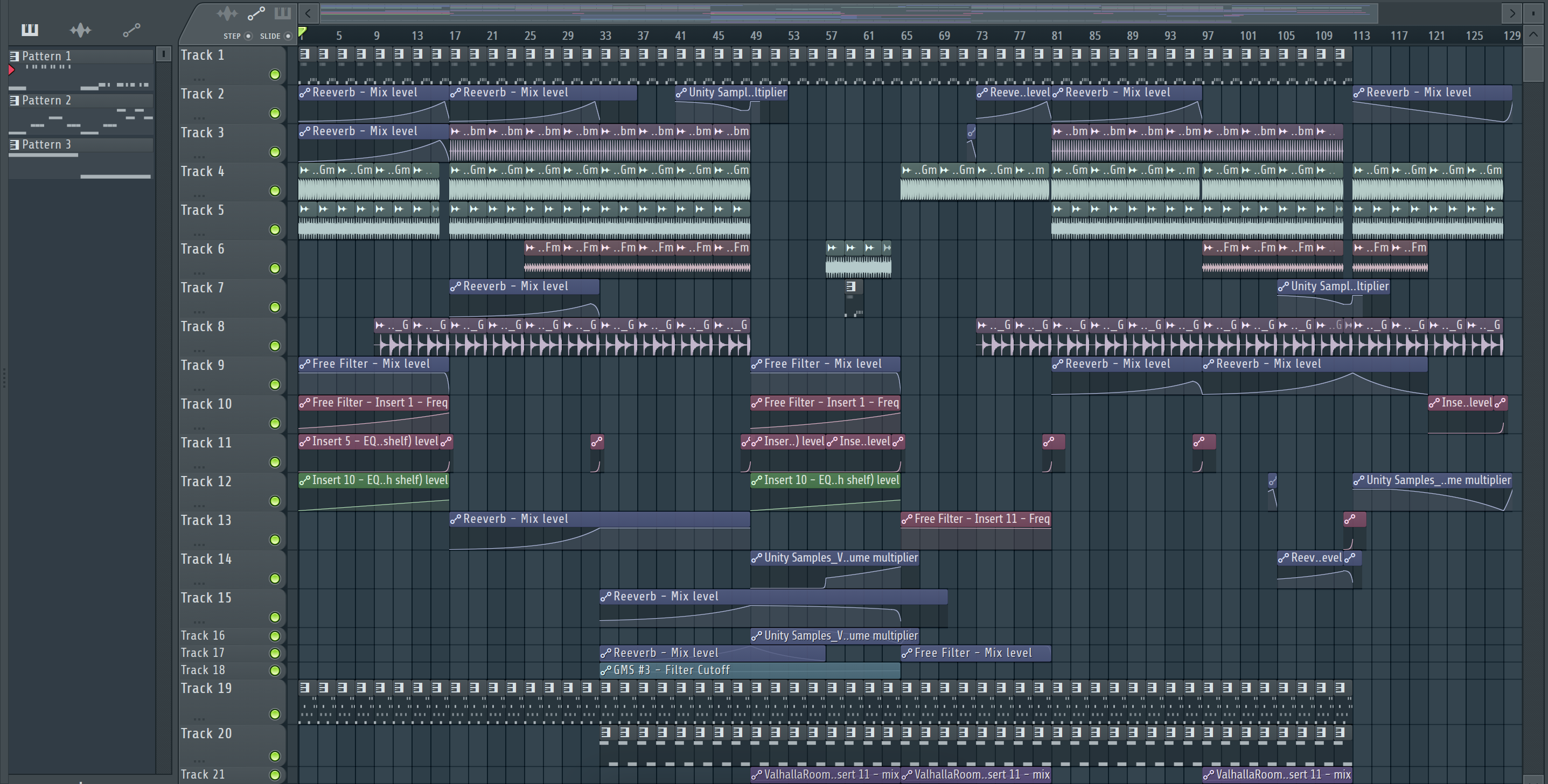This screenshot has width=1548, height=784.
Task: Select Insert 5 EQ shelf level clip on Track 11
Action: 369,453
